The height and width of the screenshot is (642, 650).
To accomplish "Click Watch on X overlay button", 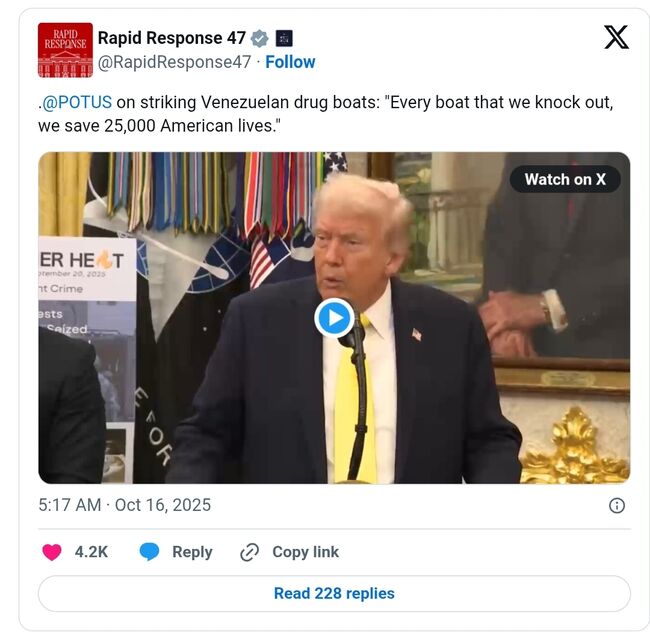I will (565, 179).
